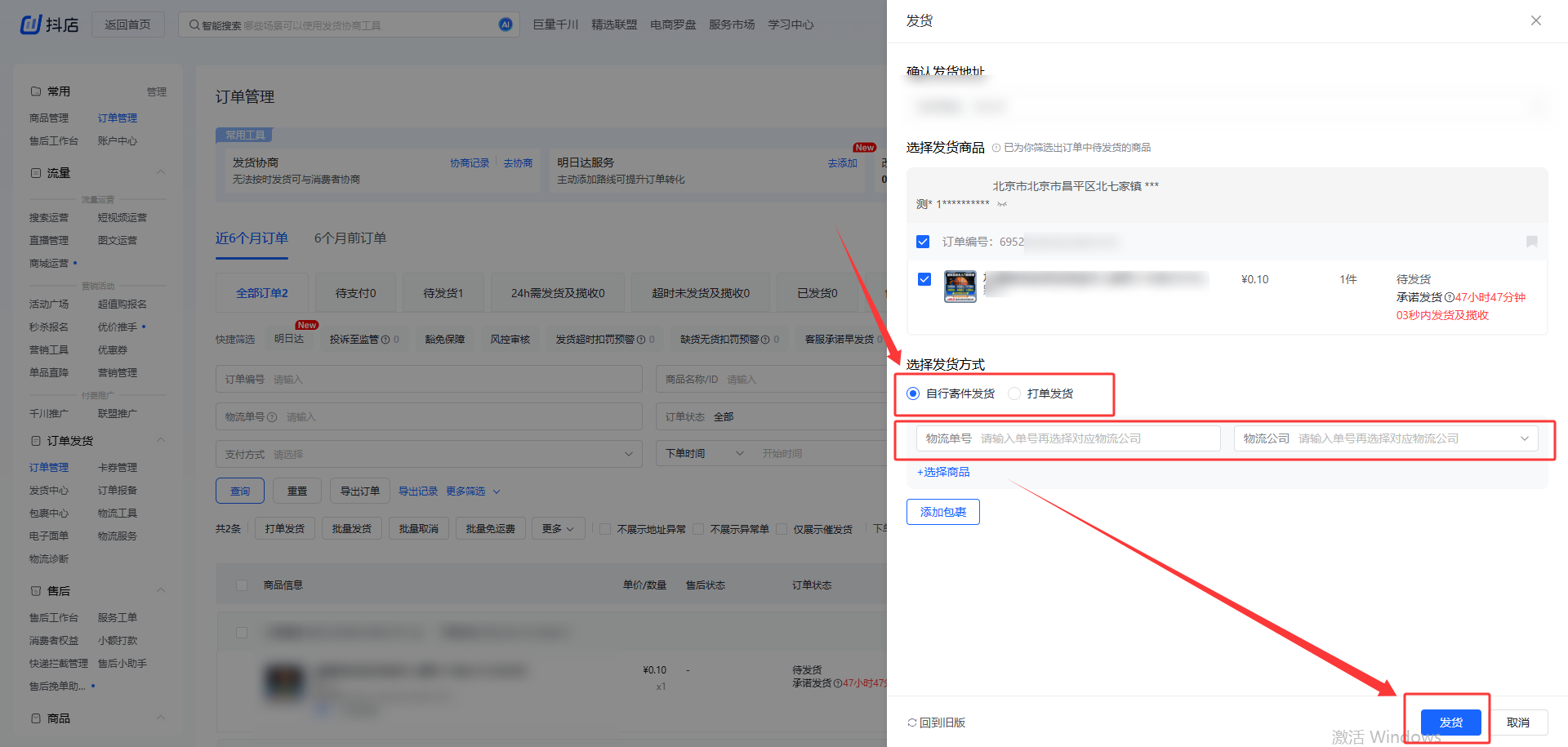
Task: Switch to the 6个月前订单 tab
Action: (x=350, y=238)
